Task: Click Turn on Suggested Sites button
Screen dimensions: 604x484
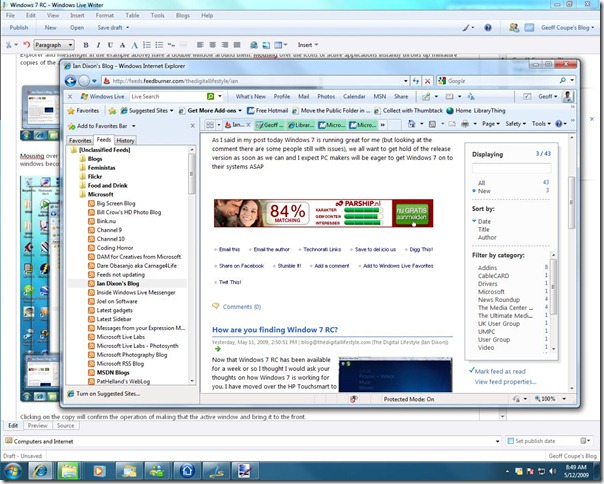Action: [109, 395]
